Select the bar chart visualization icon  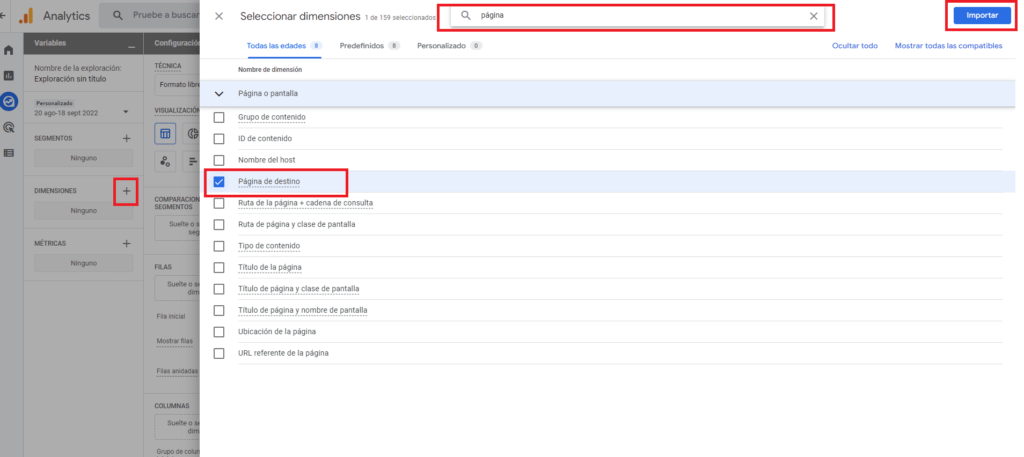click(x=193, y=161)
